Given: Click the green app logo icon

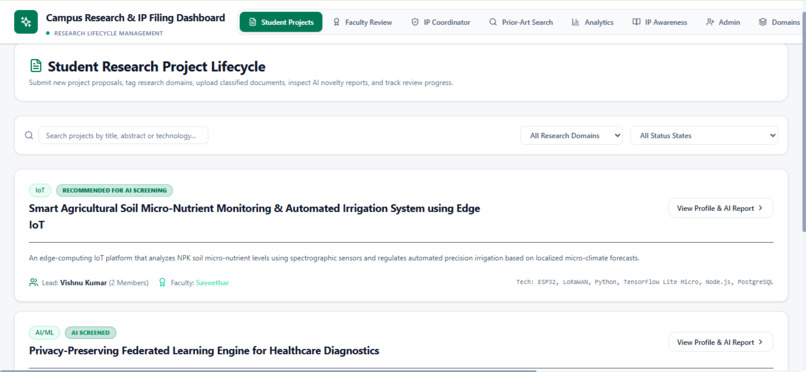Looking at the screenshot, I should 26,22.
